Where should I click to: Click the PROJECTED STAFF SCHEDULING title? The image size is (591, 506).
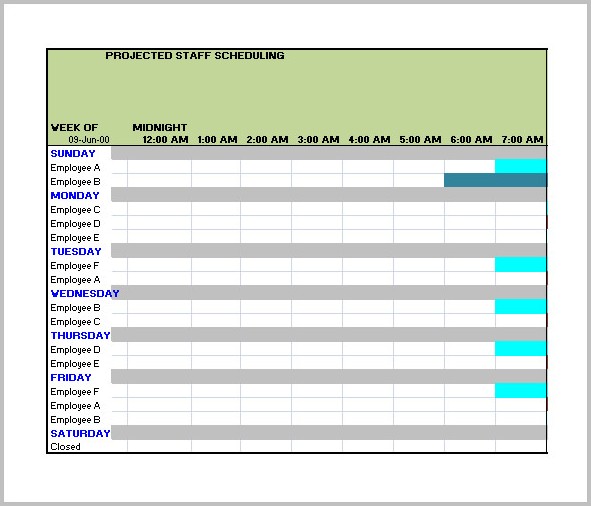tap(195, 55)
